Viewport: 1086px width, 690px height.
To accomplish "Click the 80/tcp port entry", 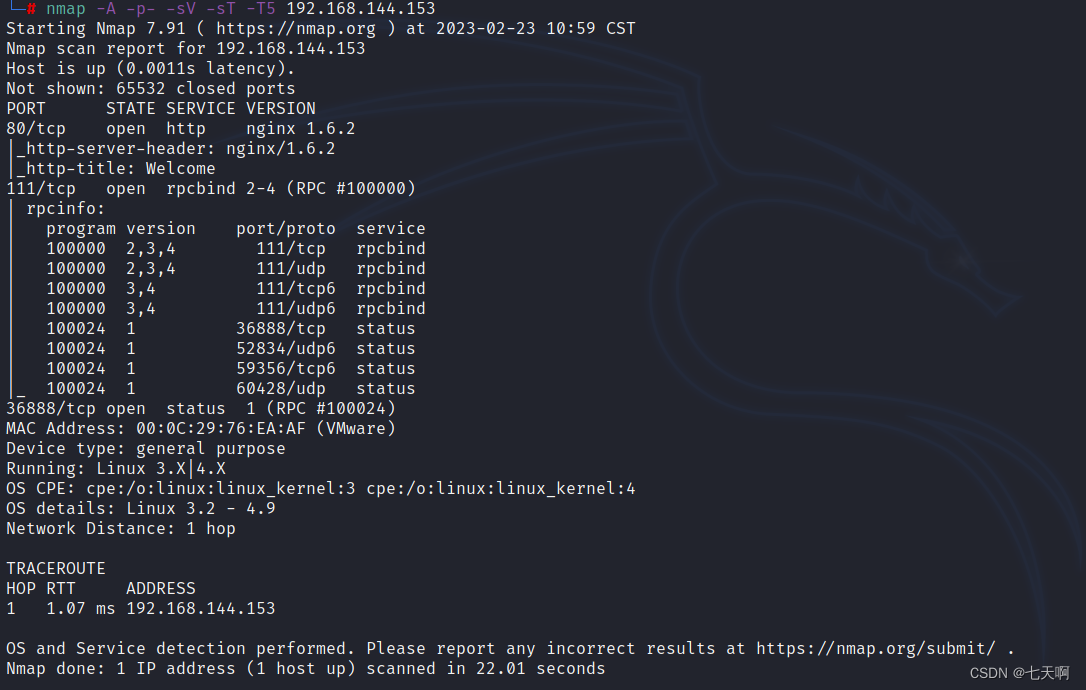I will 36,129.
